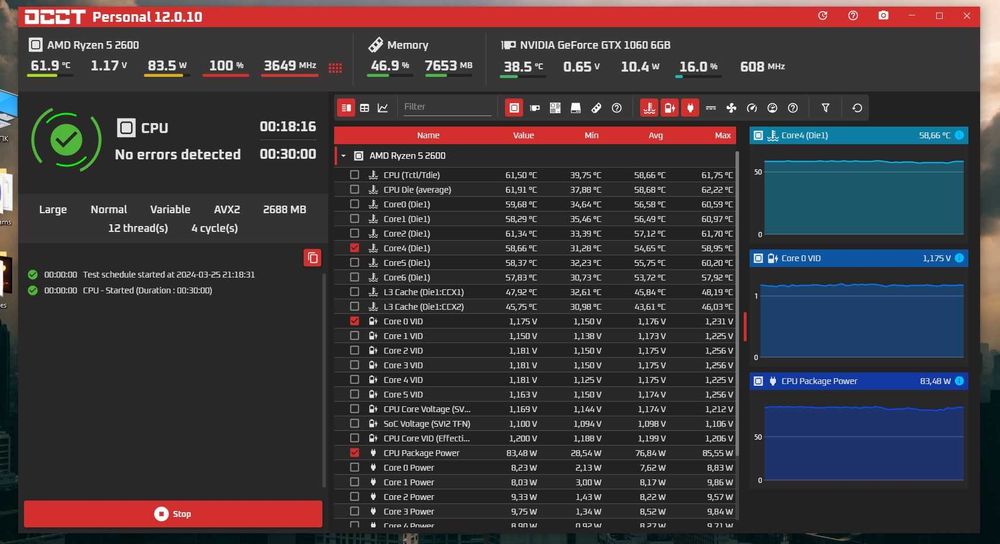Screen dimensions: 1000x544
Task: Toggle the power plug sensor type filter
Action: [690, 108]
